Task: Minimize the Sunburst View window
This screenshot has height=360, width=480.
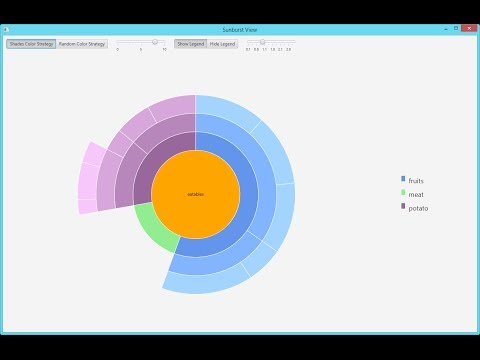Action: [446, 29]
